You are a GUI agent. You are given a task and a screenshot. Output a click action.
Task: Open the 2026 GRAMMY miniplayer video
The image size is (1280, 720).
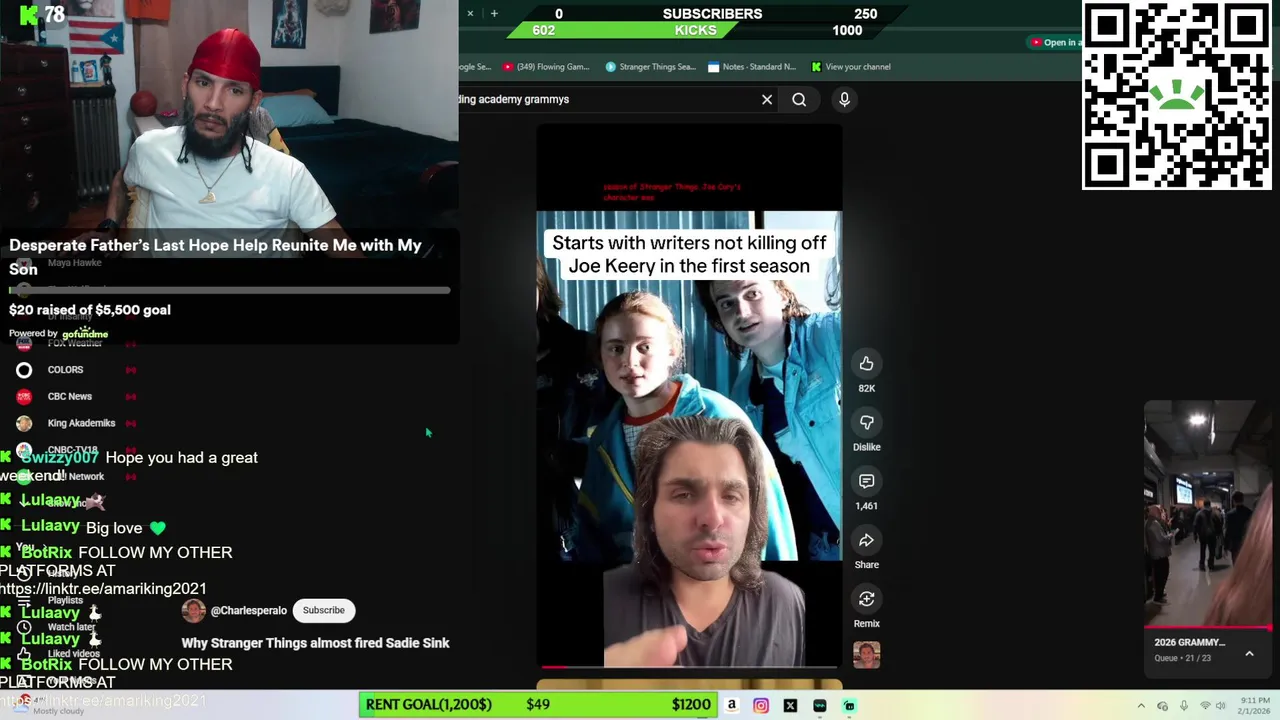click(x=1208, y=513)
